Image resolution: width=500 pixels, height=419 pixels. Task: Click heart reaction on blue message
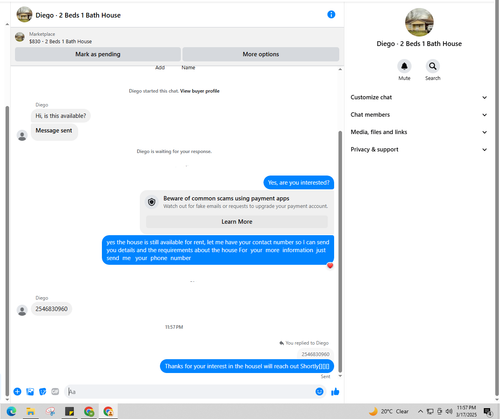click(x=330, y=266)
